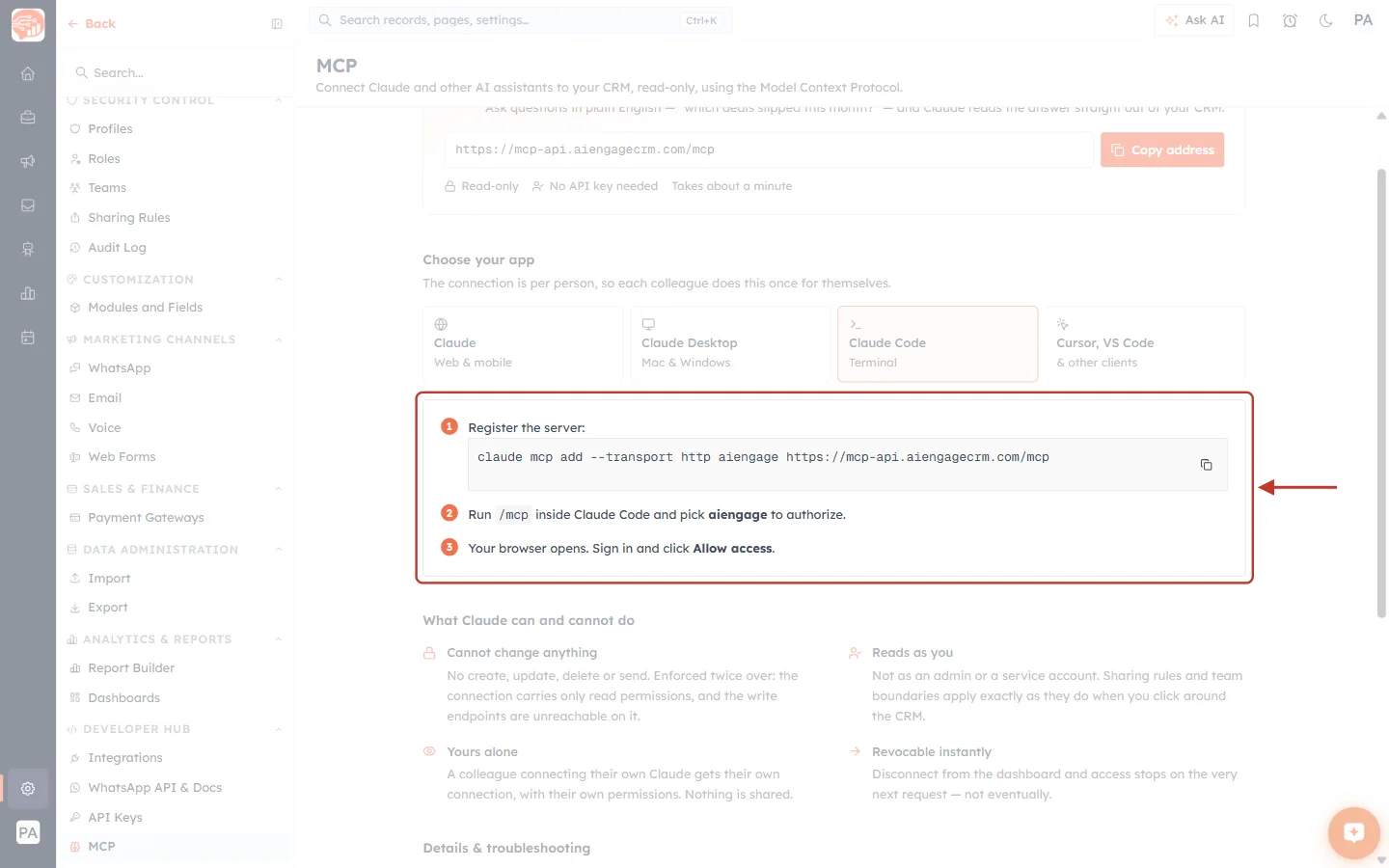
Task: Open the bookmark icon in the top bar
Action: (1254, 20)
